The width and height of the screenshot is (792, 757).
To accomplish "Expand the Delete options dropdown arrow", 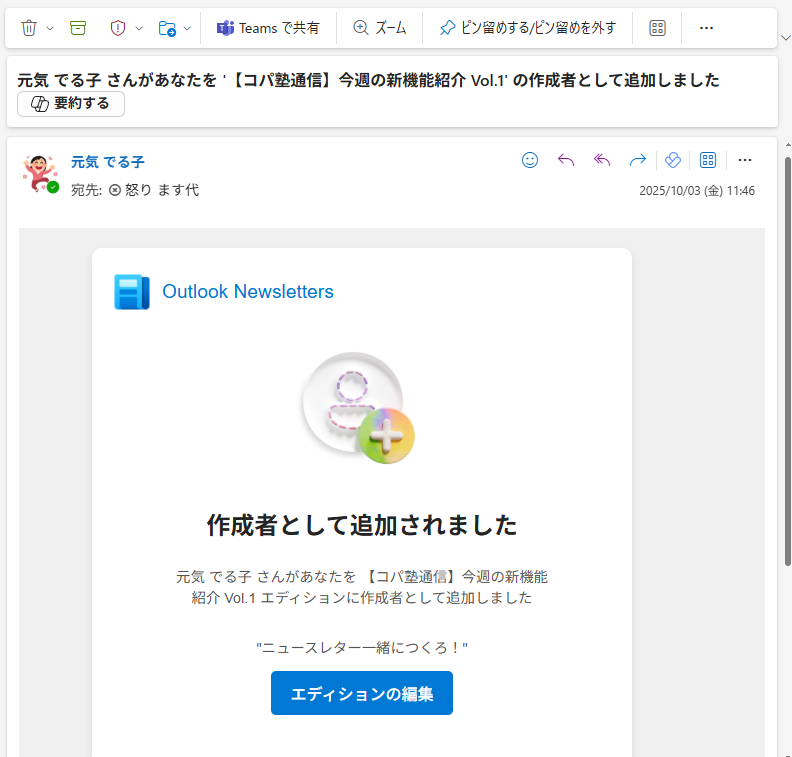I will click(x=50, y=28).
